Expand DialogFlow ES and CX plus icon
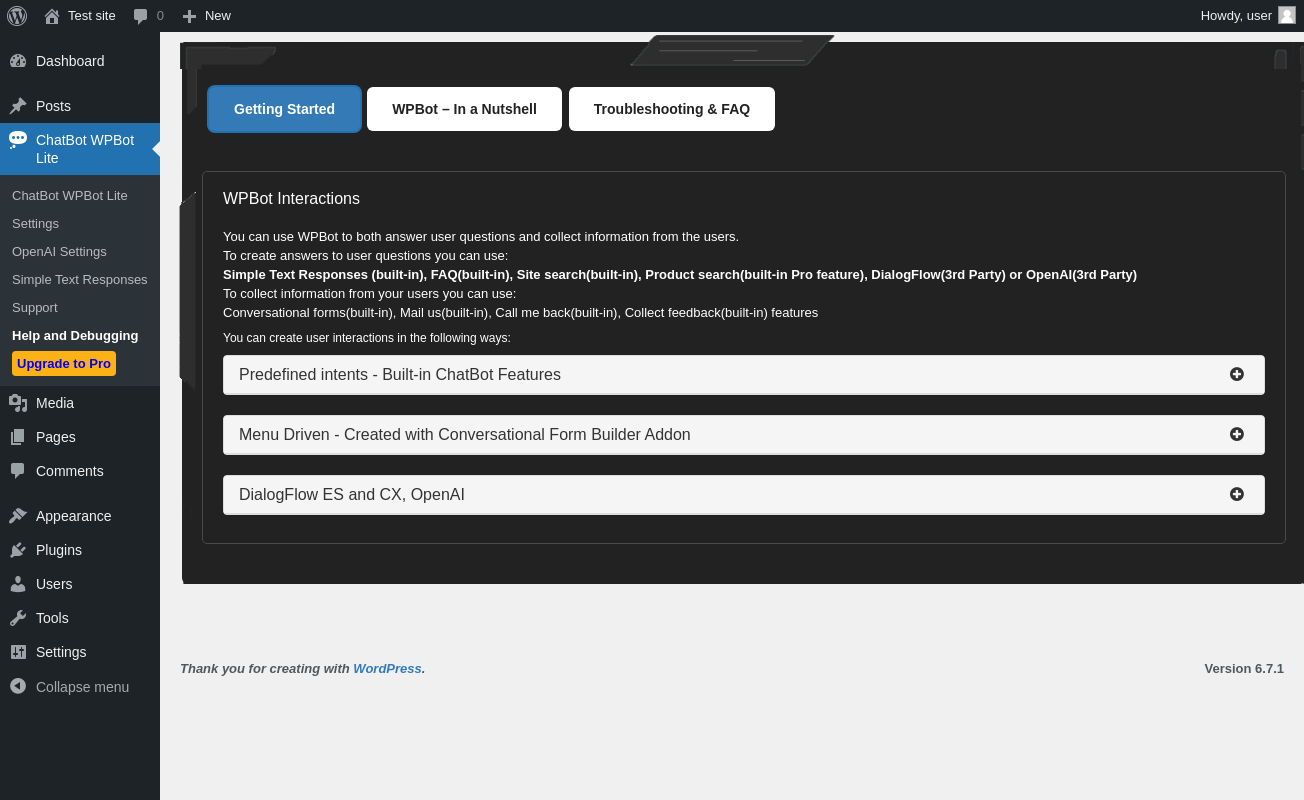 coord(1237,494)
